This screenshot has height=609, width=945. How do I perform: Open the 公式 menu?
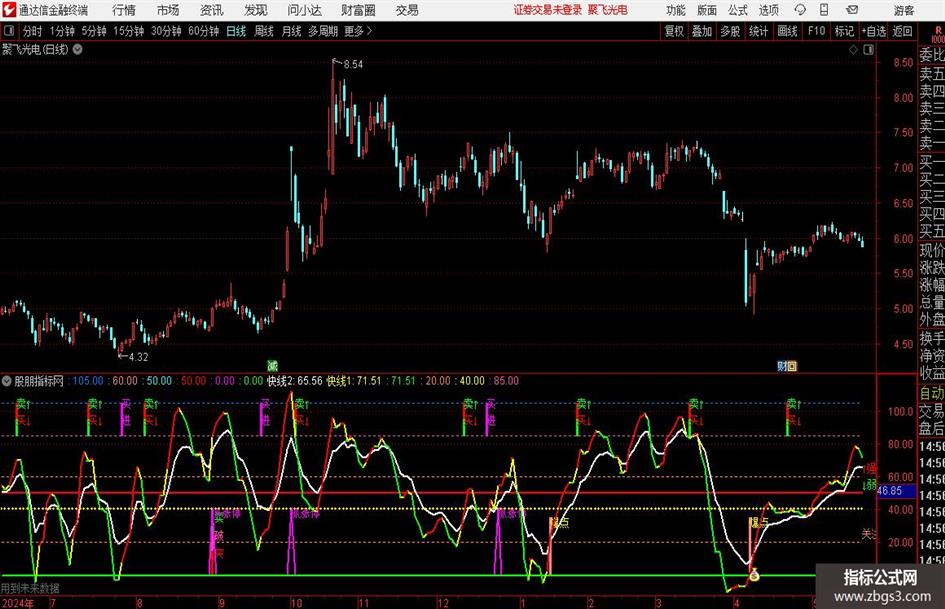point(738,10)
